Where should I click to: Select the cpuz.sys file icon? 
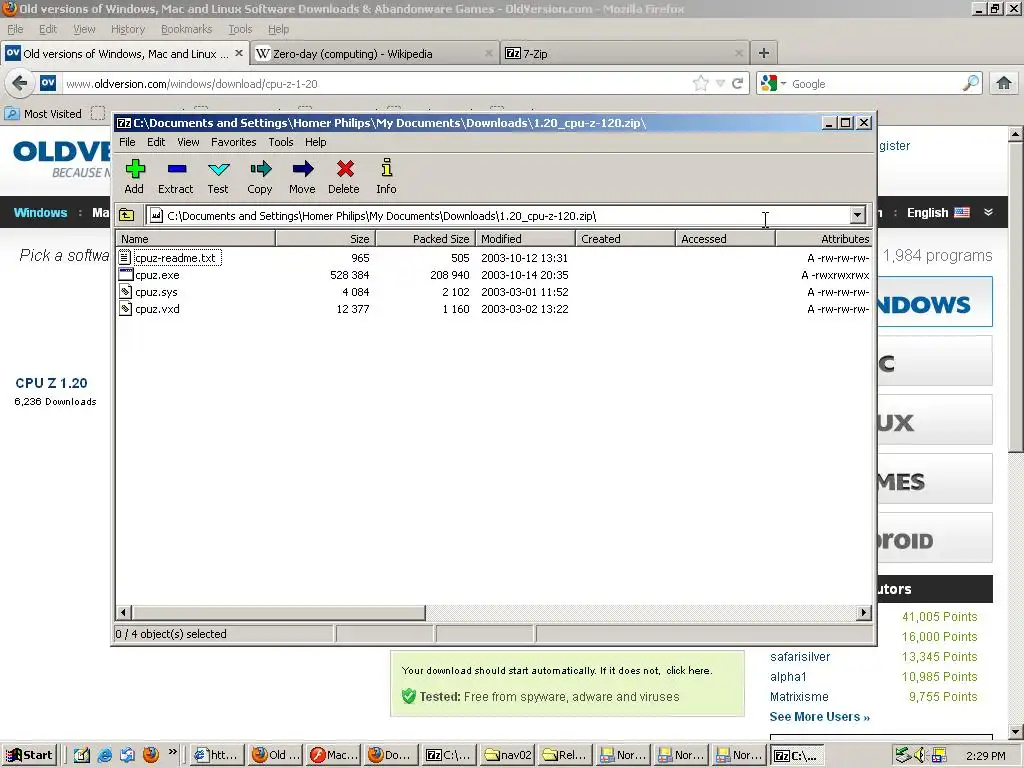coord(125,291)
